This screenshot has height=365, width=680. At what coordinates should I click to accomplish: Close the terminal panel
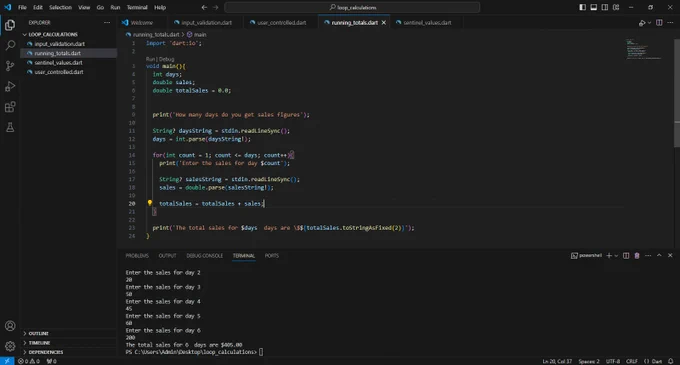pos(670,256)
